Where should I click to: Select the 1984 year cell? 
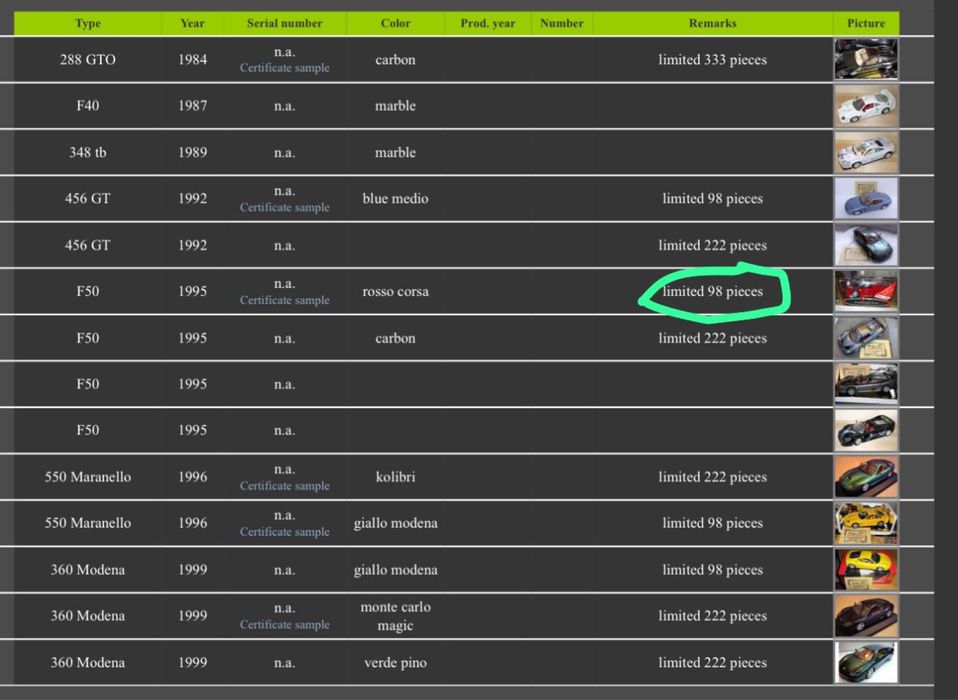click(x=192, y=59)
